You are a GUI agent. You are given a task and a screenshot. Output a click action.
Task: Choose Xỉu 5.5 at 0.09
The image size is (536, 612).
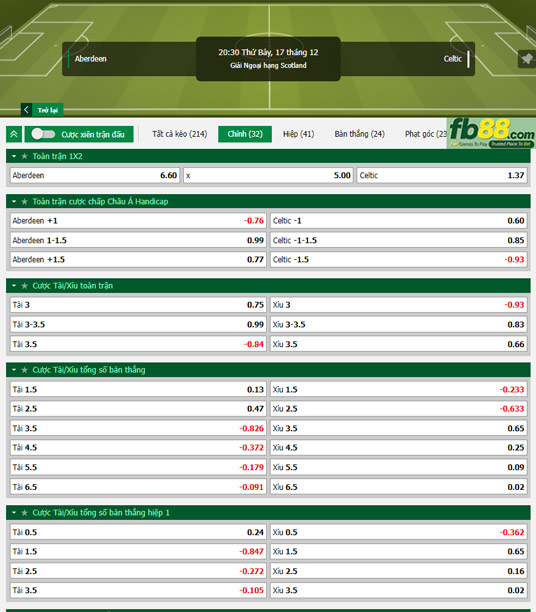(x=399, y=467)
